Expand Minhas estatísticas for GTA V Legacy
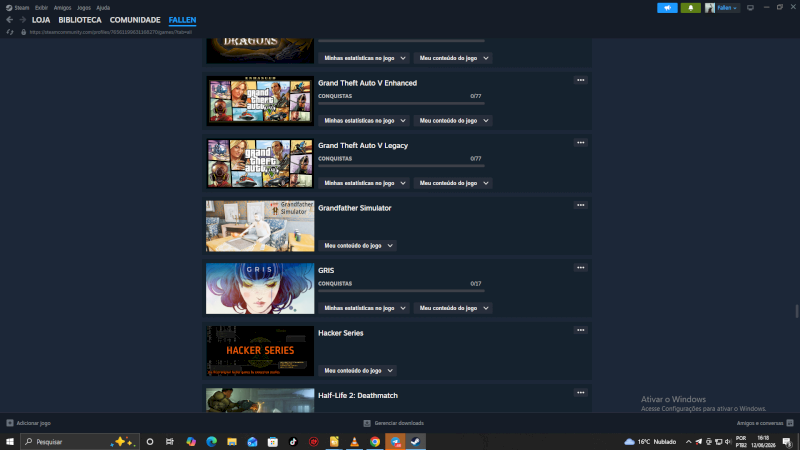The height and width of the screenshot is (450, 800). (364, 183)
